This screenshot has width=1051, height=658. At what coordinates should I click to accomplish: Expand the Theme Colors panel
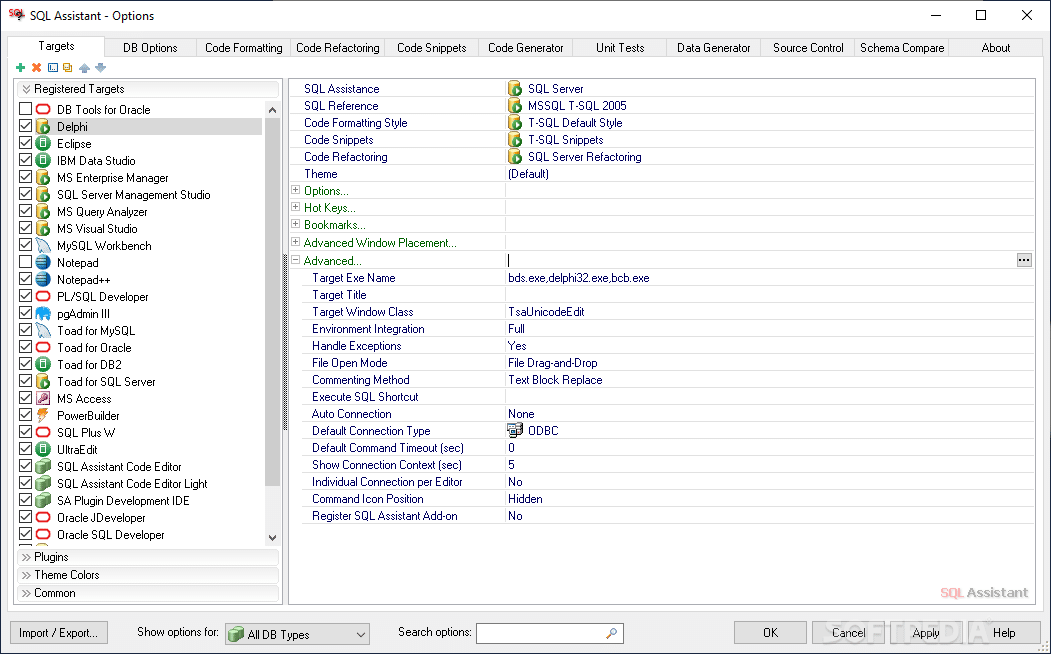147,575
